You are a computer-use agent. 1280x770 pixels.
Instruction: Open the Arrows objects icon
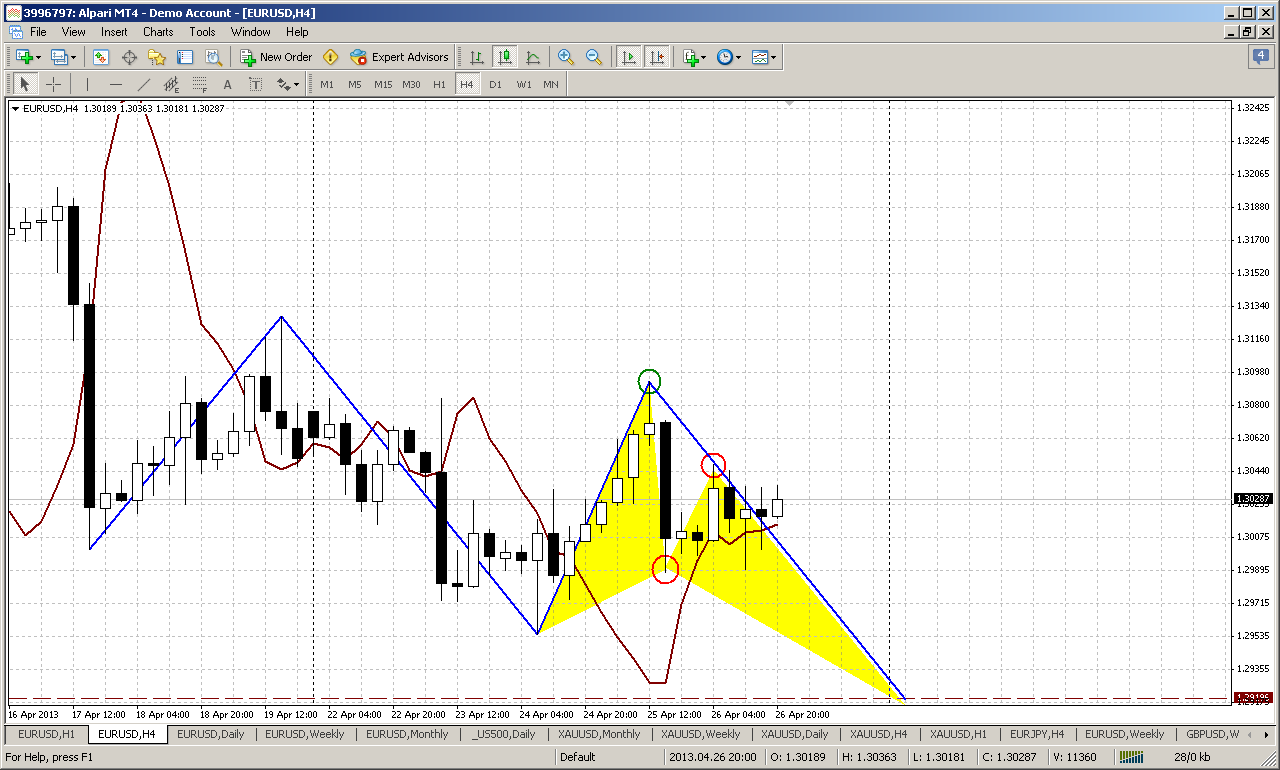[x=282, y=84]
